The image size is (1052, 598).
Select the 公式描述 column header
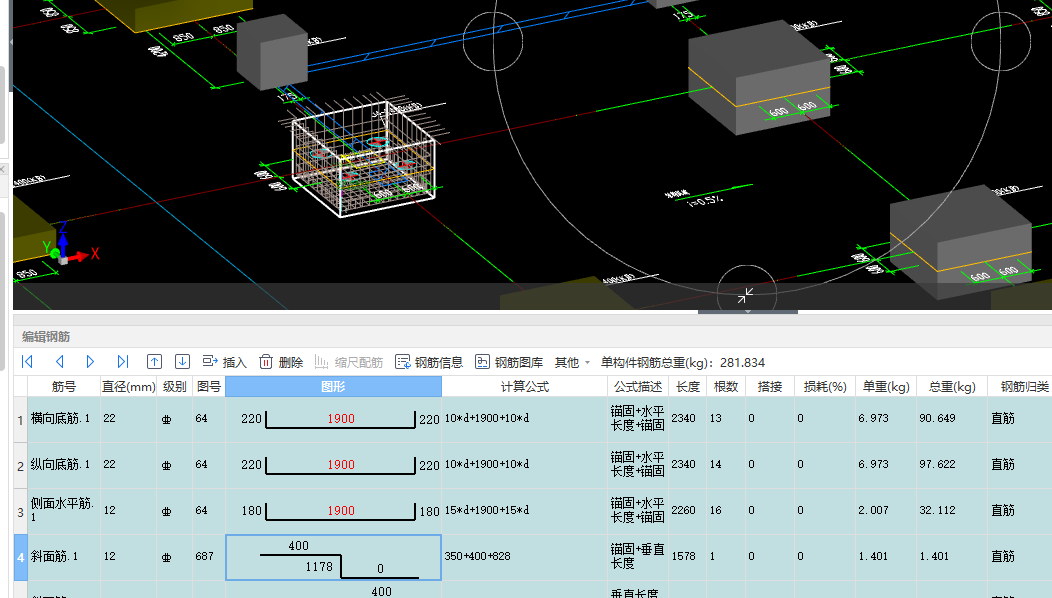point(638,387)
